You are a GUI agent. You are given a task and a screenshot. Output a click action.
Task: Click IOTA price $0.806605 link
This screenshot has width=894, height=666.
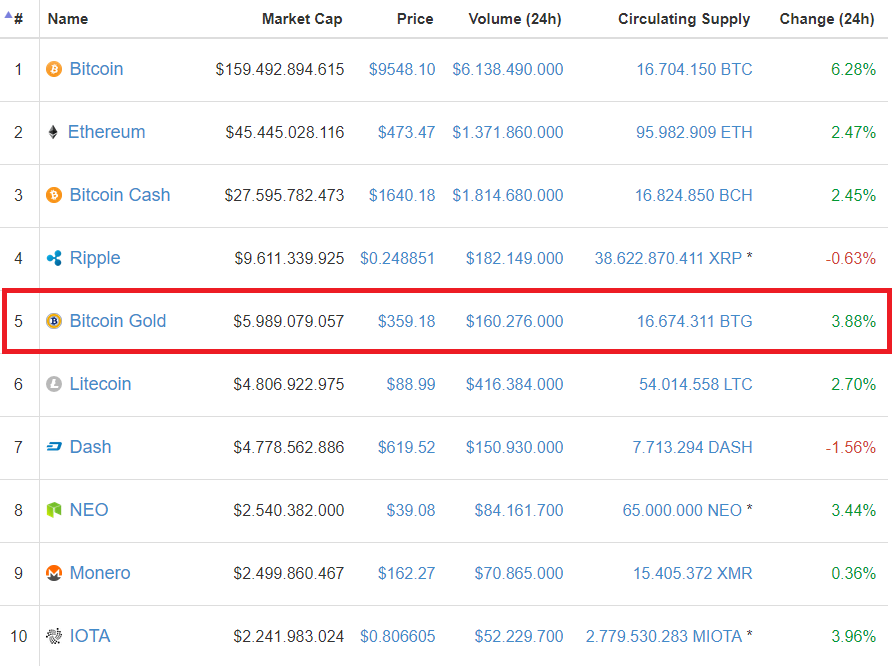click(x=397, y=636)
